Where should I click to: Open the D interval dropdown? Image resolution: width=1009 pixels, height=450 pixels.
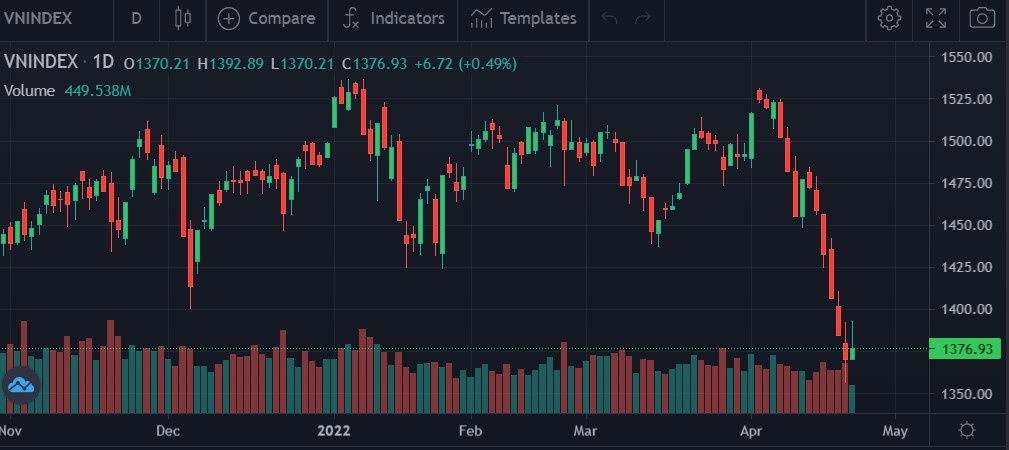coord(136,18)
